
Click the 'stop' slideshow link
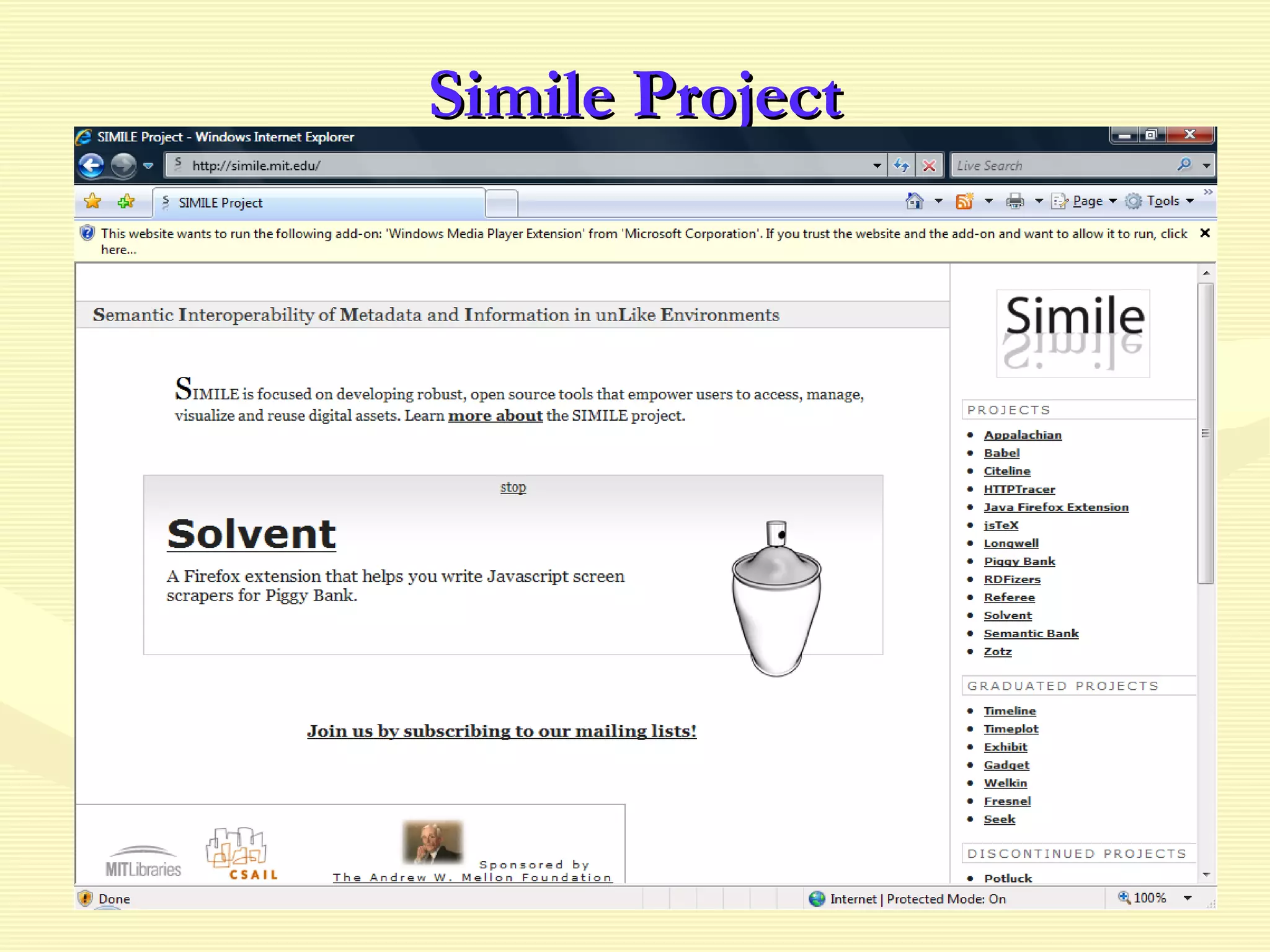tap(513, 487)
